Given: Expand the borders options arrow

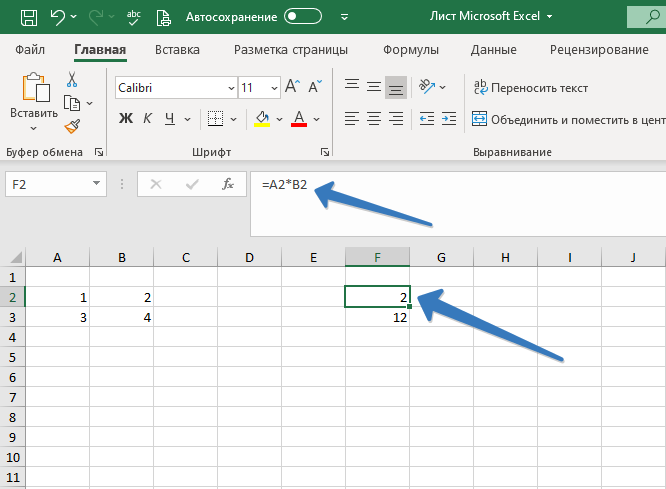Looking at the screenshot, I should pos(234,119).
